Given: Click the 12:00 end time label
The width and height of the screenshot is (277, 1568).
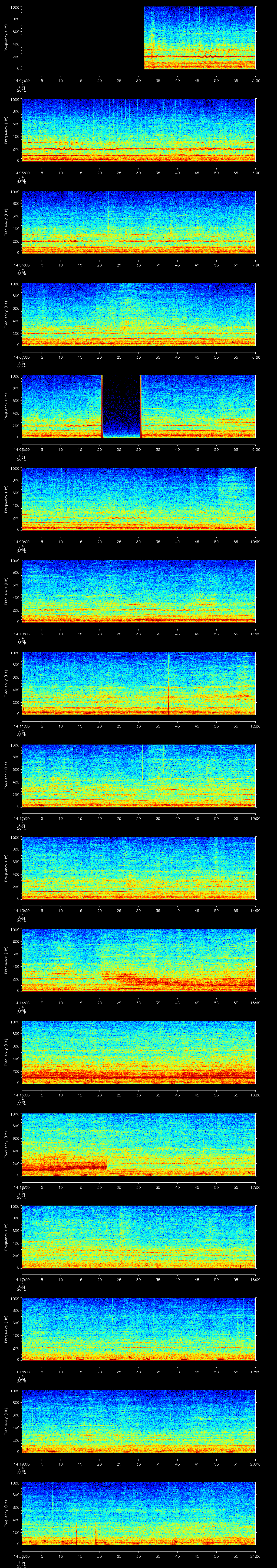Looking at the screenshot, I should (x=255, y=726).
